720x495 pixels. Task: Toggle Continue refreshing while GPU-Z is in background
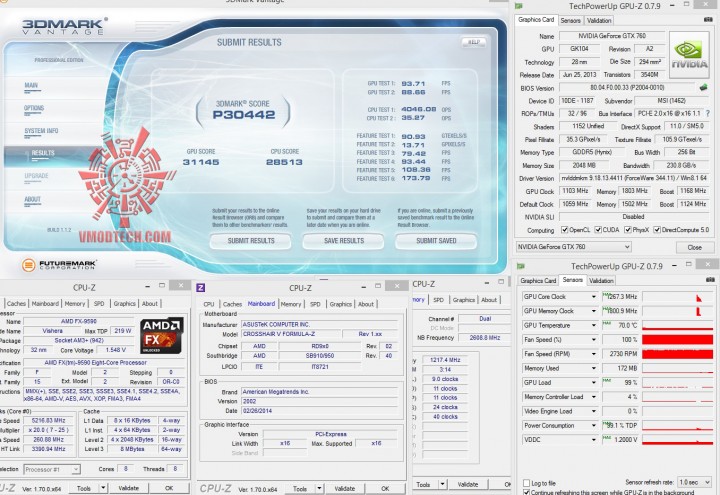point(526,492)
